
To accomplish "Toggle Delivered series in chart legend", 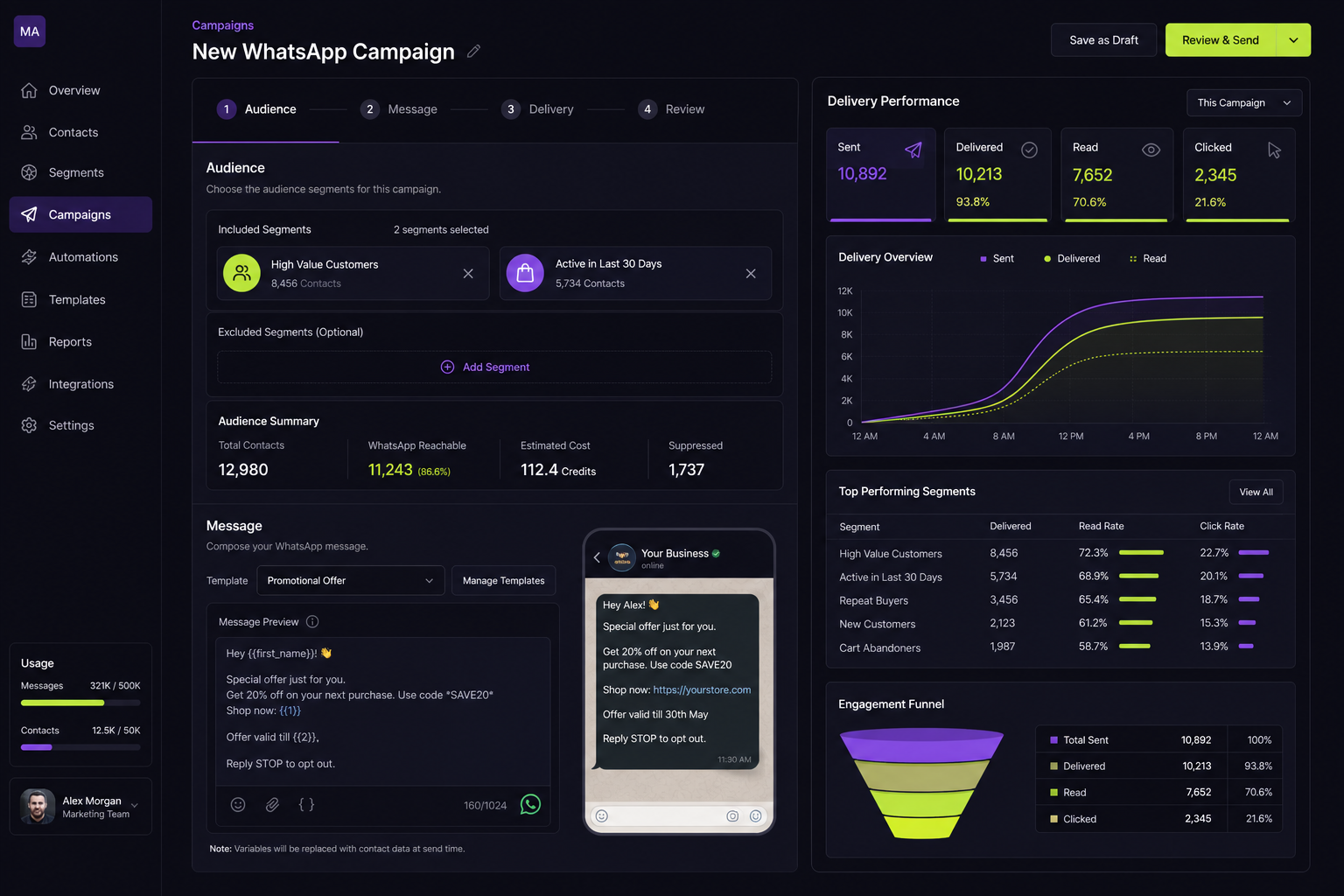I will pyautogui.click(x=1072, y=258).
